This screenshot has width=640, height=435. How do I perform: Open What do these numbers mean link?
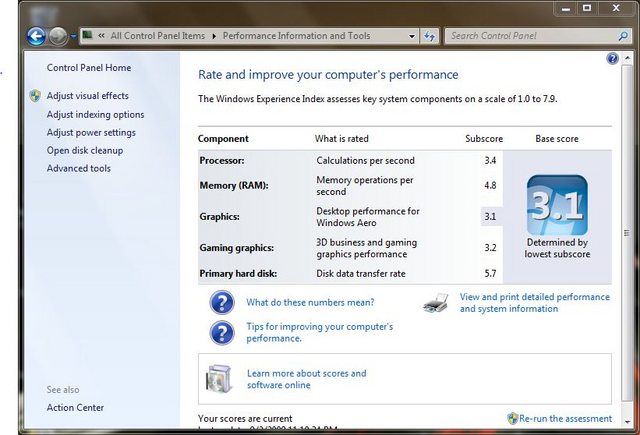[x=310, y=302]
